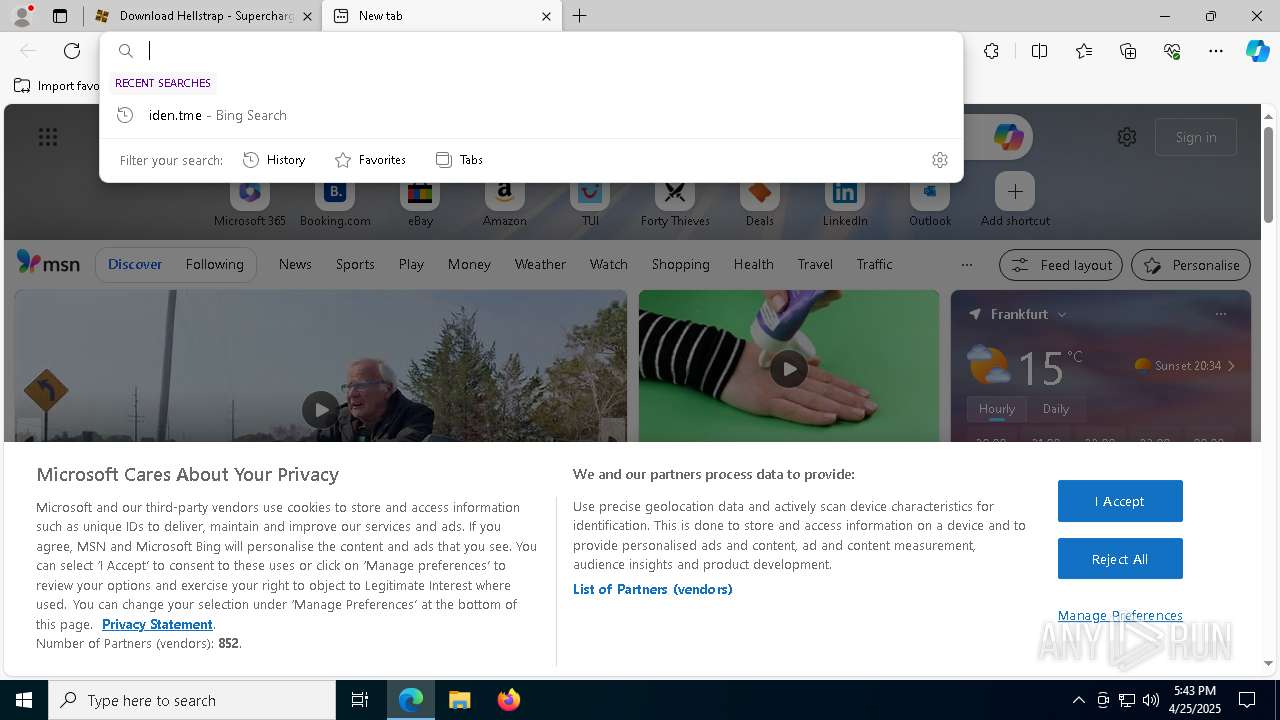The image size is (1280, 720).
Task: Switch to the Discover feed tab
Action: click(x=135, y=264)
